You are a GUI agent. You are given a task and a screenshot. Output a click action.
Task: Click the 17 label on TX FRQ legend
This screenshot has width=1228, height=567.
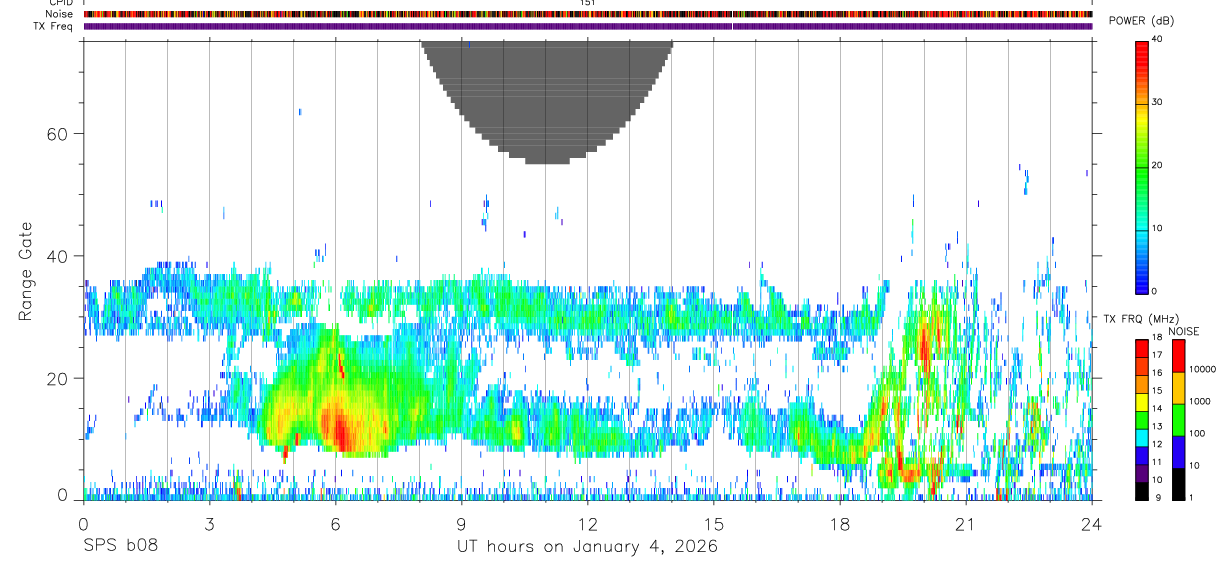[1156, 355]
